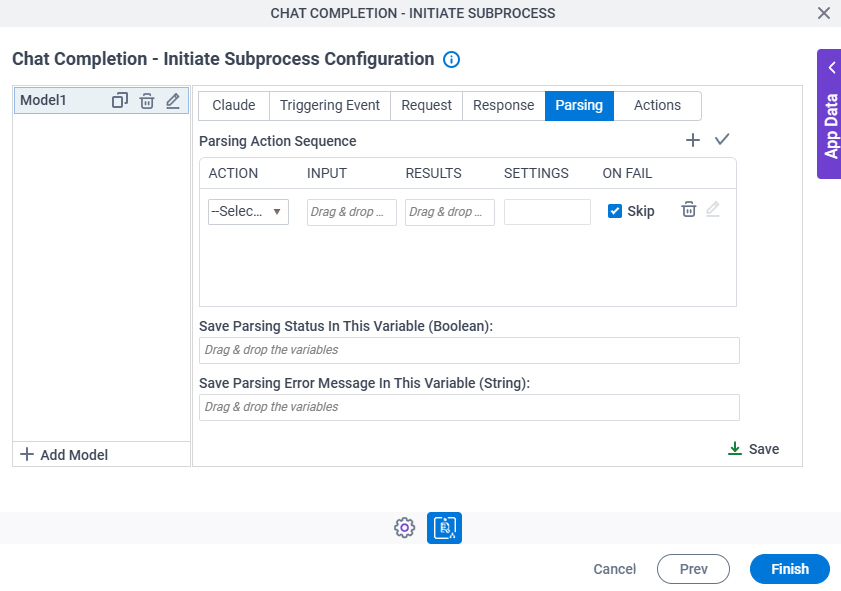This screenshot has height=591, width=841.
Task: Switch to the Claude tab
Action: click(x=233, y=106)
